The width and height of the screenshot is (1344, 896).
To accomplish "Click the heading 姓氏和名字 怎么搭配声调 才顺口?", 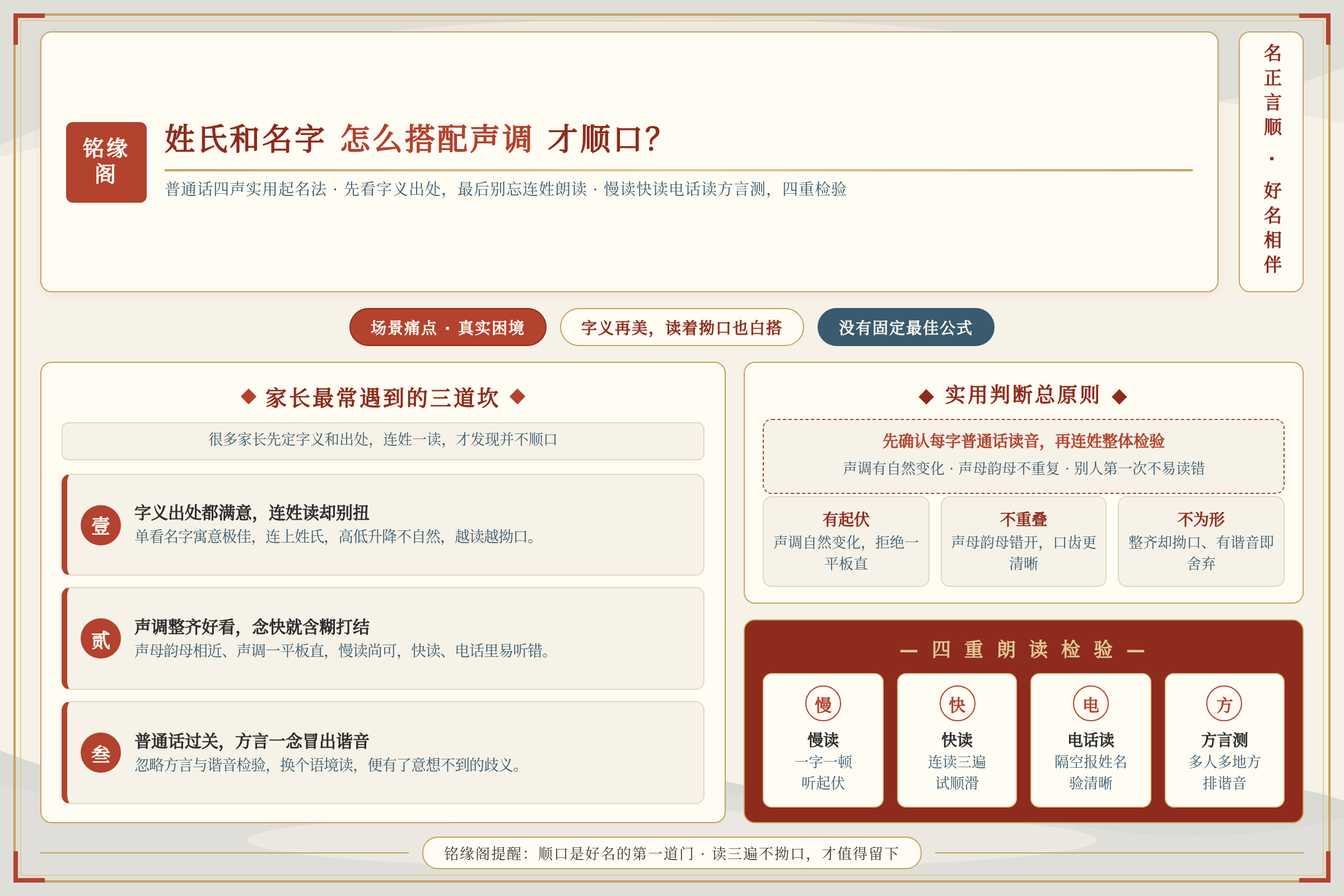I will (x=413, y=139).
